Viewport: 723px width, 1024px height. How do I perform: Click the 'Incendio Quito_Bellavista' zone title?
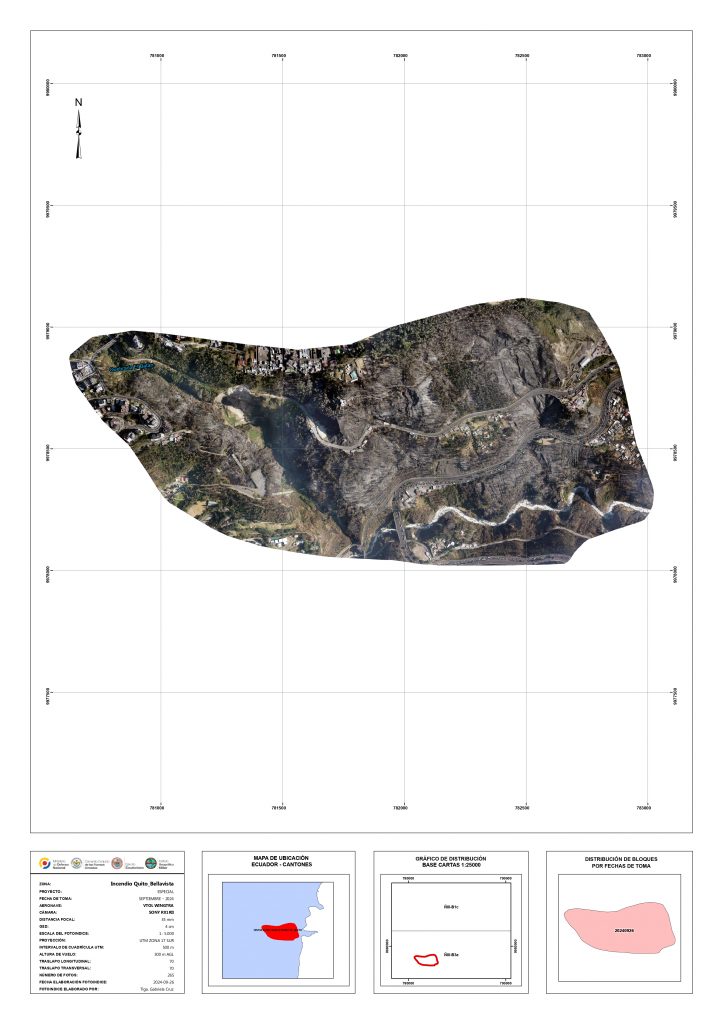142,884
